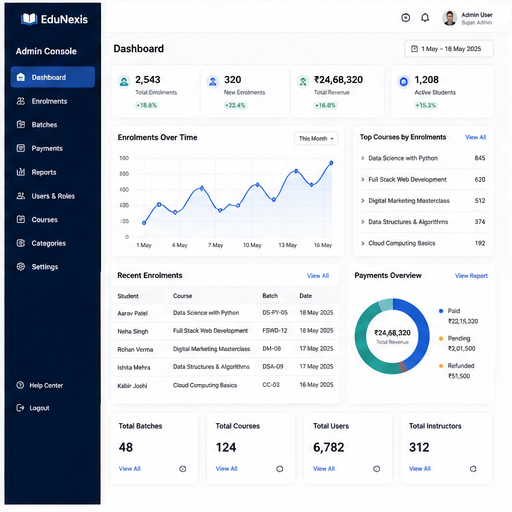The image size is (512, 512).
Task: Click the 1 May data point on chart
Action: 144,223
